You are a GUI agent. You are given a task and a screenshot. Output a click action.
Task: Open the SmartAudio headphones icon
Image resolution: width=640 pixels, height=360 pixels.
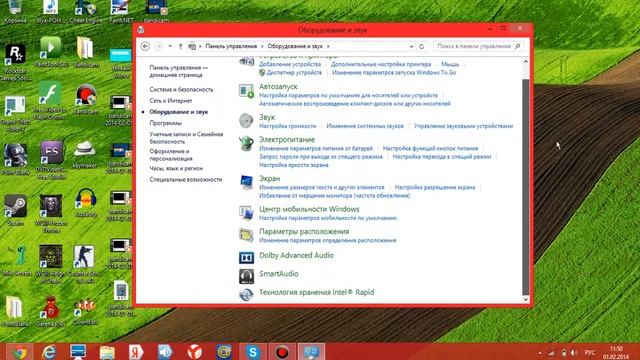point(246,276)
